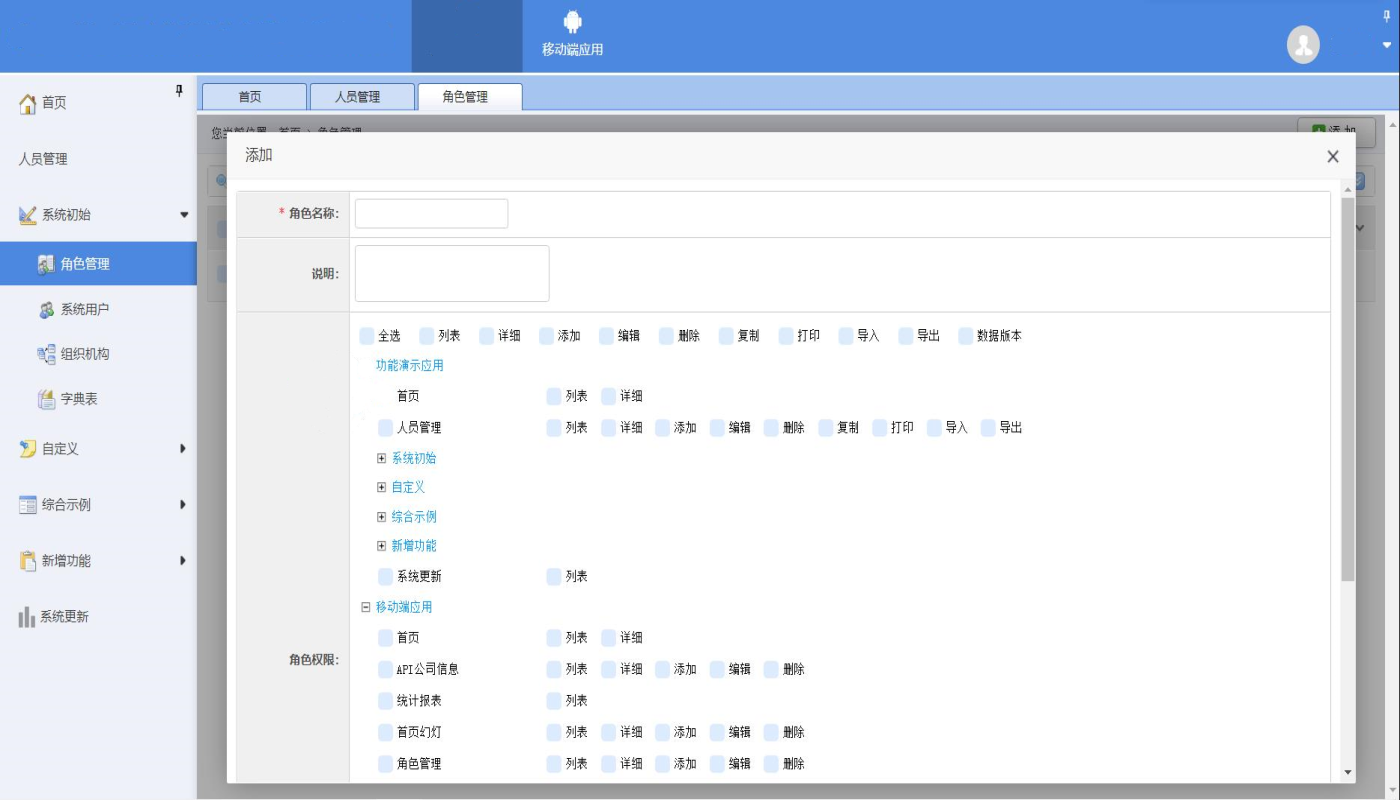This screenshot has height=800, width=1400.
Task: Switch to the 首页 tab
Action: point(254,97)
